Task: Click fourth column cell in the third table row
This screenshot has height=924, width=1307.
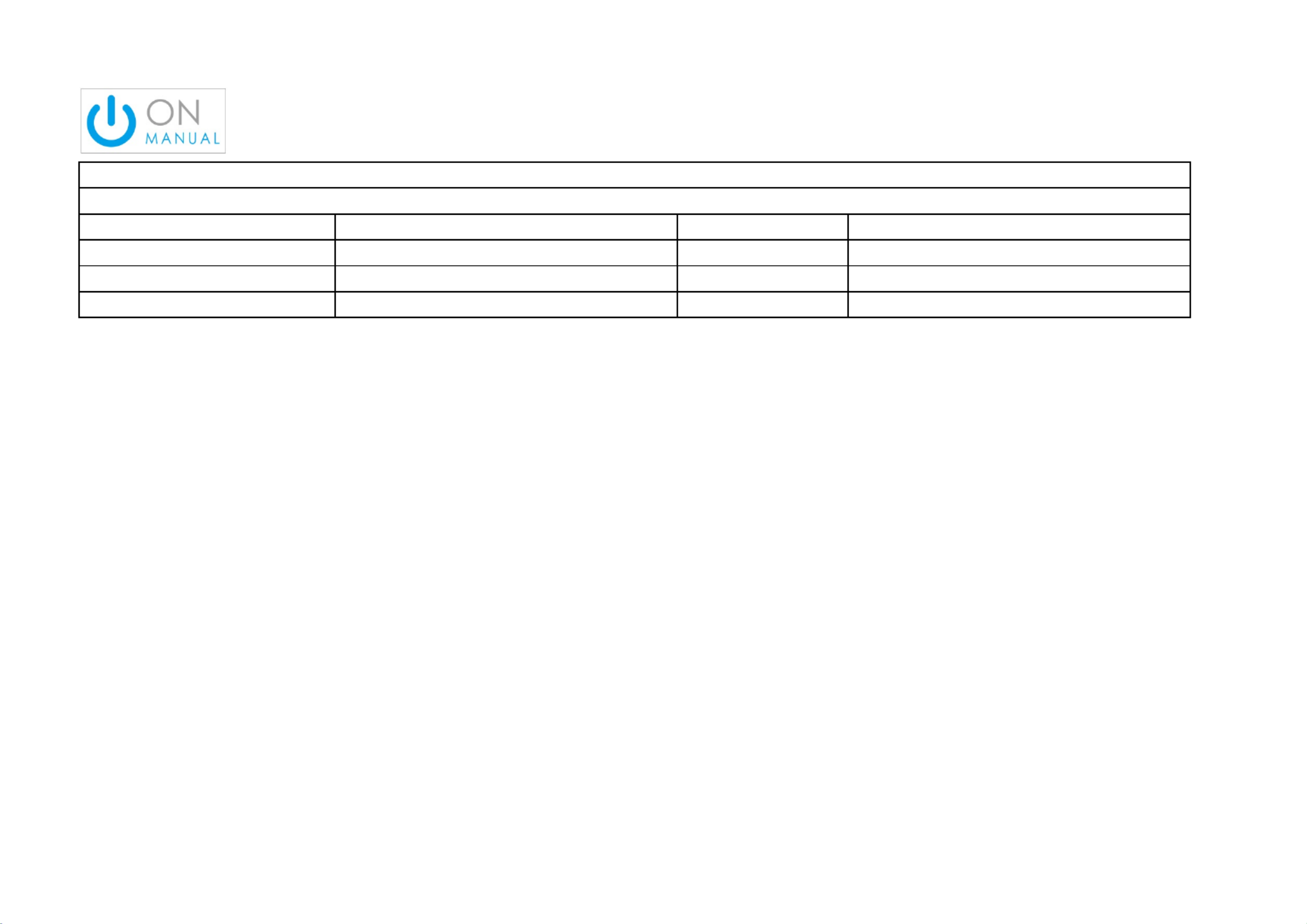Action: (x=1019, y=227)
